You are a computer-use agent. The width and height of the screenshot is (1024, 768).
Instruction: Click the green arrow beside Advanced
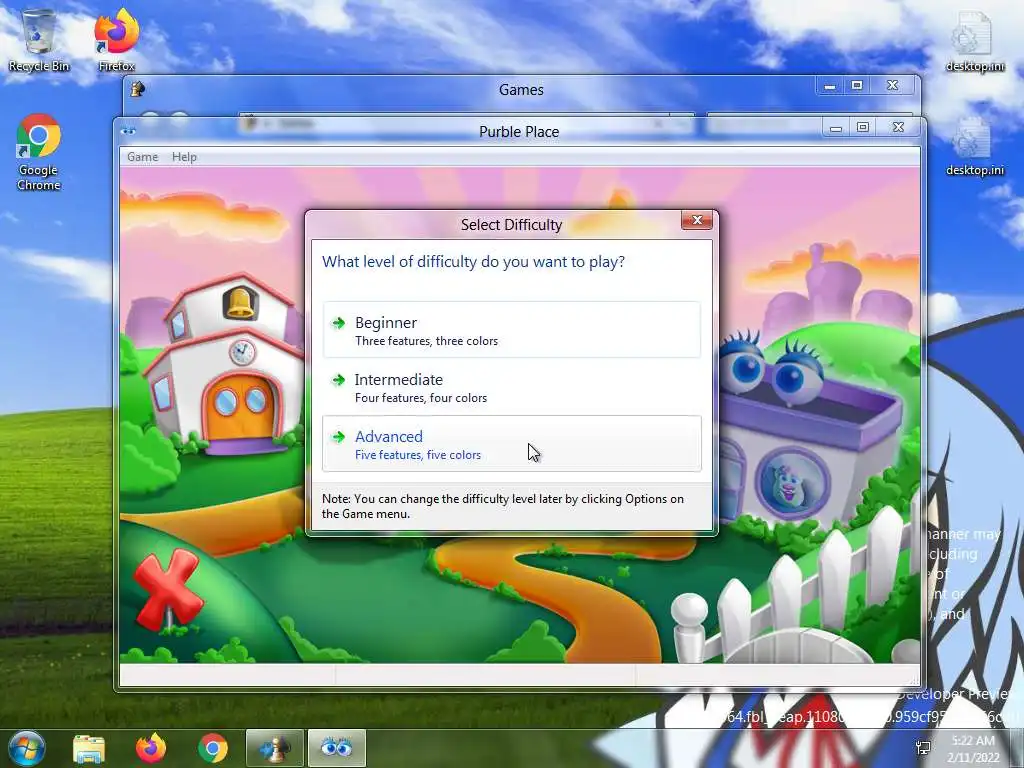point(338,436)
